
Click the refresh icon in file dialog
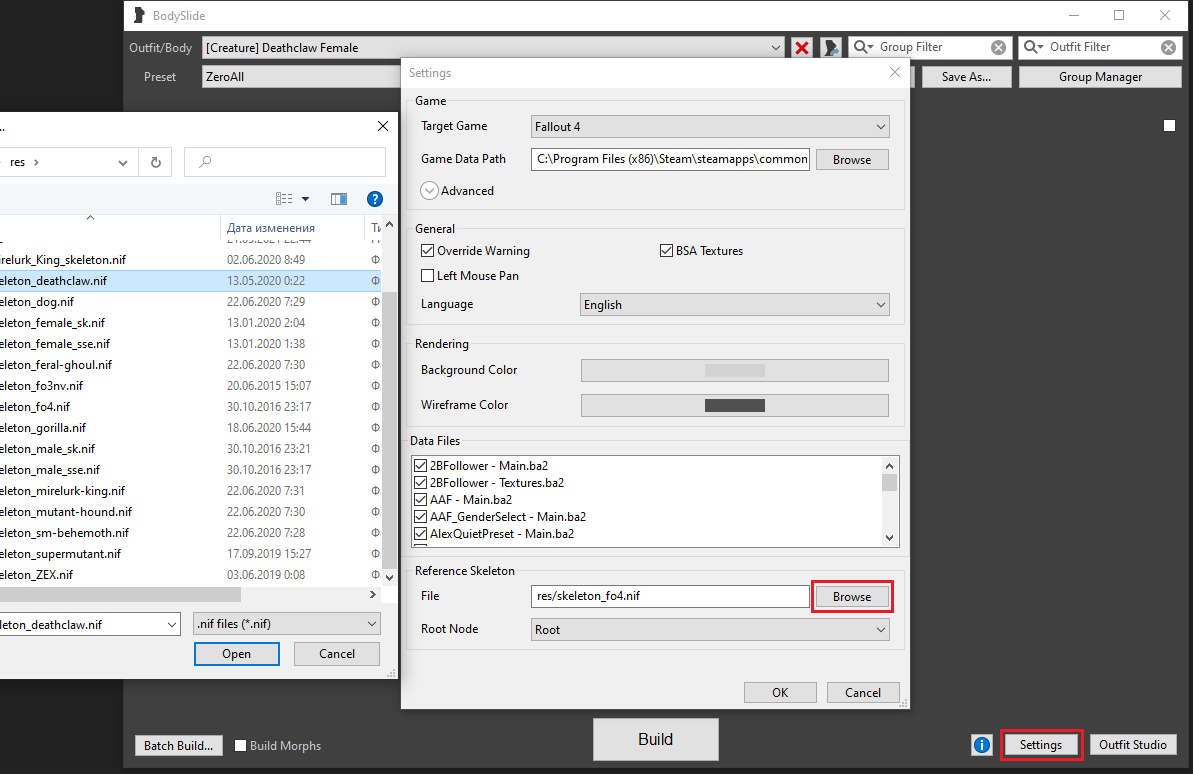[x=156, y=162]
